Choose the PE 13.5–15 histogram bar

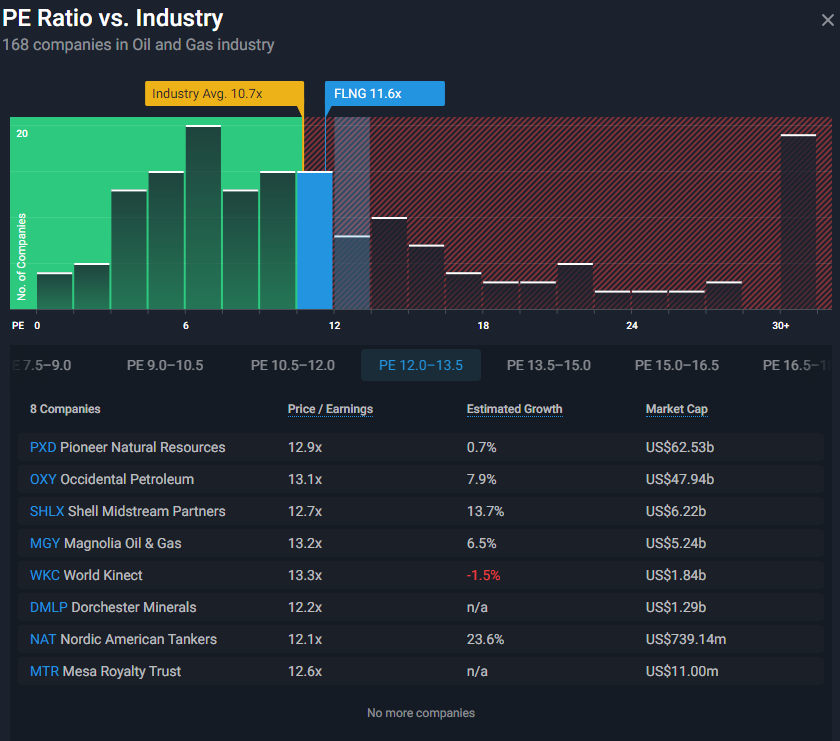click(x=389, y=264)
